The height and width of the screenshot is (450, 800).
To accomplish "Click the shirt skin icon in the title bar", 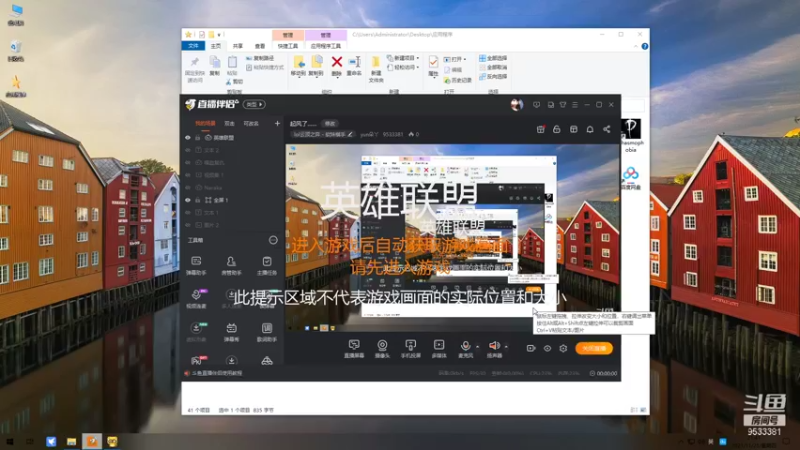I will click(x=563, y=105).
